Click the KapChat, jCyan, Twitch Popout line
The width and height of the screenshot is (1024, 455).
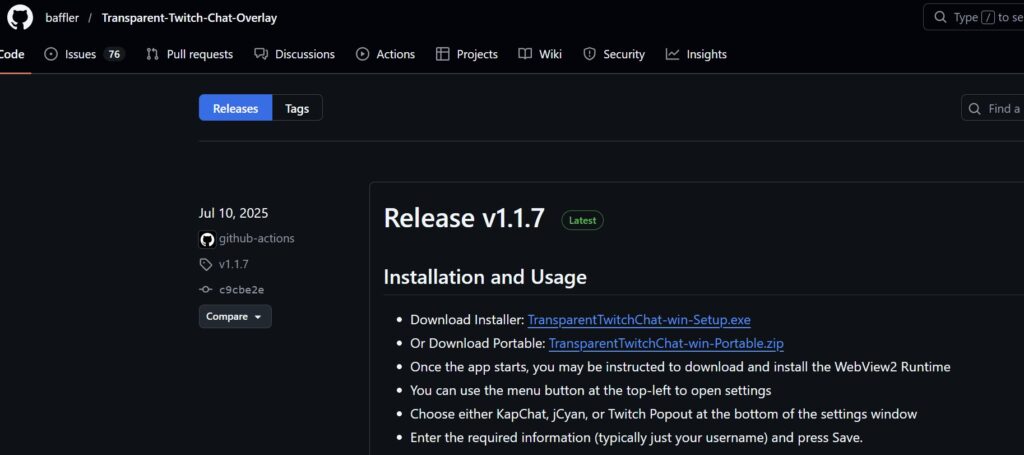(664, 414)
